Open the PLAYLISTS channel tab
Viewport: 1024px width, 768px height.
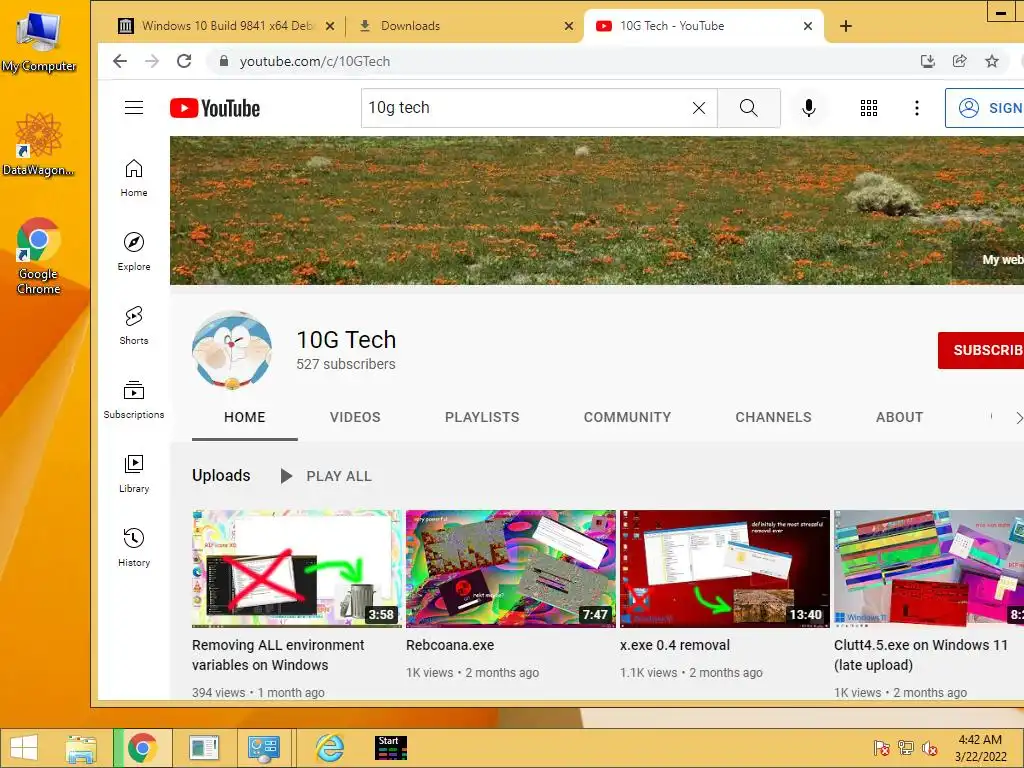(x=482, y=417)
